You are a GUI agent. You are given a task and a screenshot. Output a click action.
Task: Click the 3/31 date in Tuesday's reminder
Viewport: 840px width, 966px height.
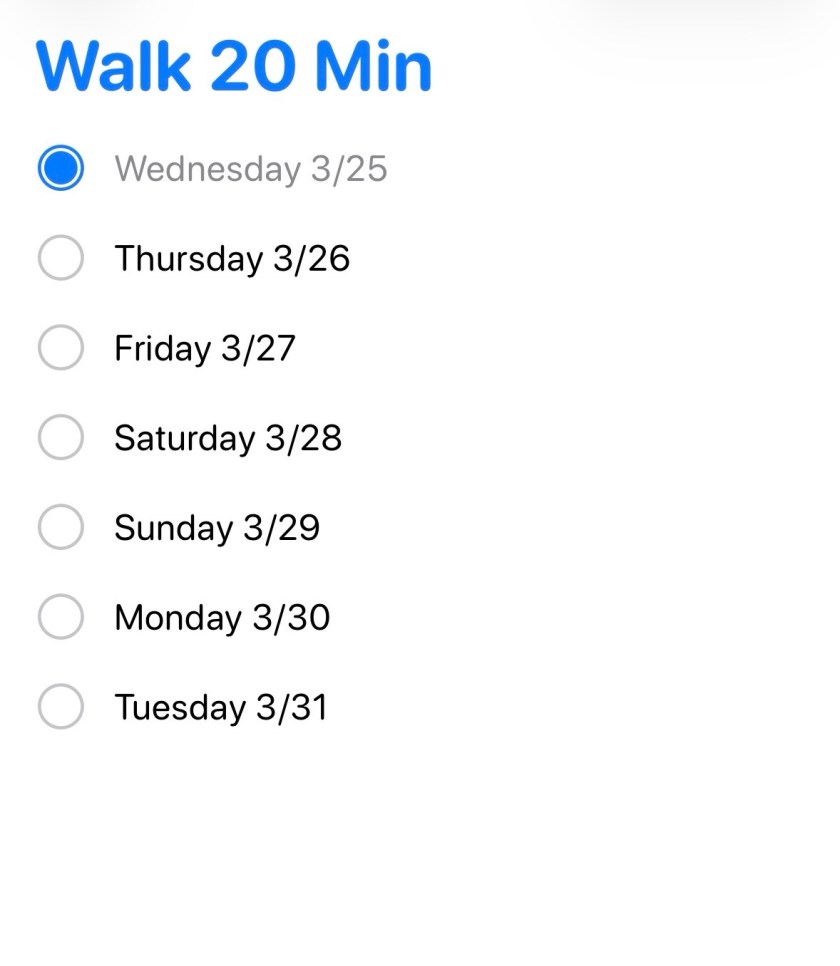[292, 708]
